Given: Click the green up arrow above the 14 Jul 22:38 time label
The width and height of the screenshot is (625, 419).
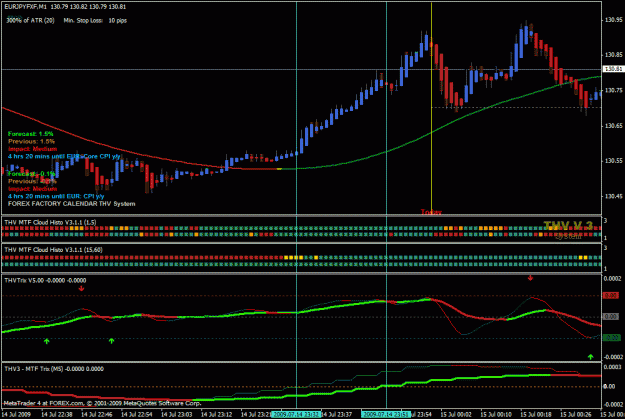Looking at the screenshot, I should [47, 341].
